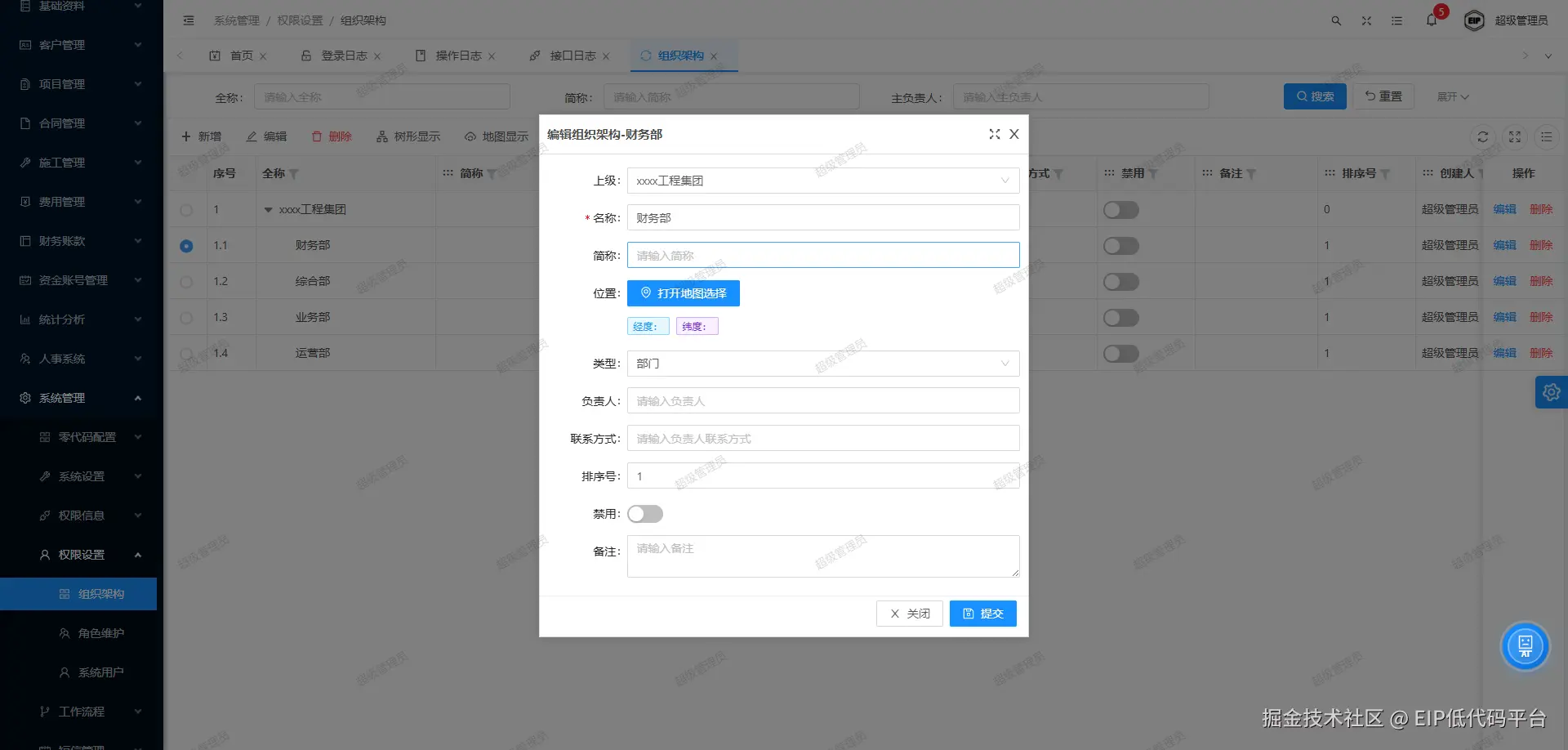Toggle 禁用 switch in the dialog
The height and width of the screenshot is (750, 1568).
coord(645,514)
